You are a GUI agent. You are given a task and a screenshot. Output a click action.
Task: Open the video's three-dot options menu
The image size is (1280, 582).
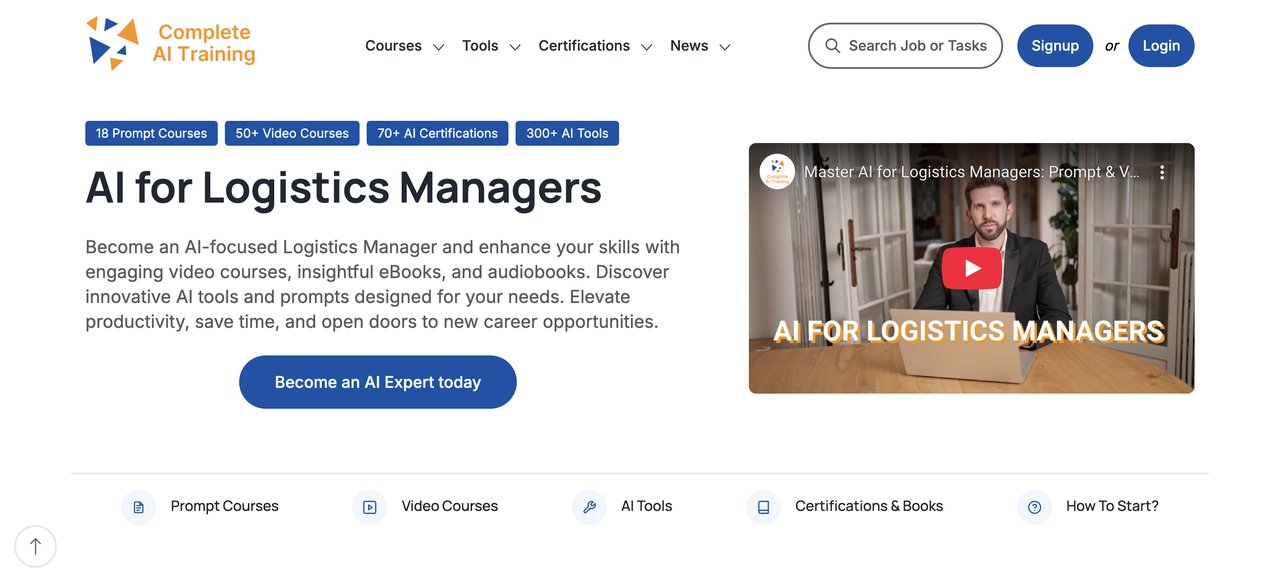[1162, 172]
